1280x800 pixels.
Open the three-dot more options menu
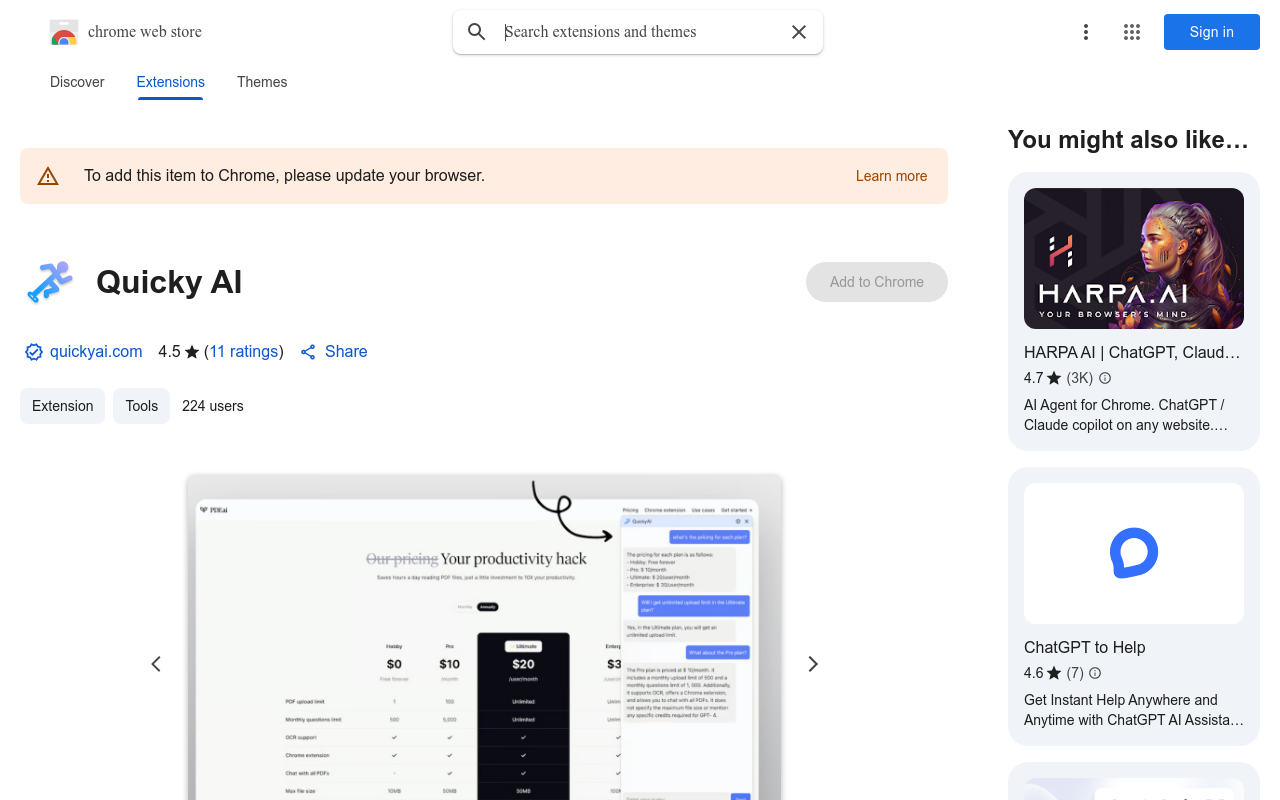[x=1086, y=32]
